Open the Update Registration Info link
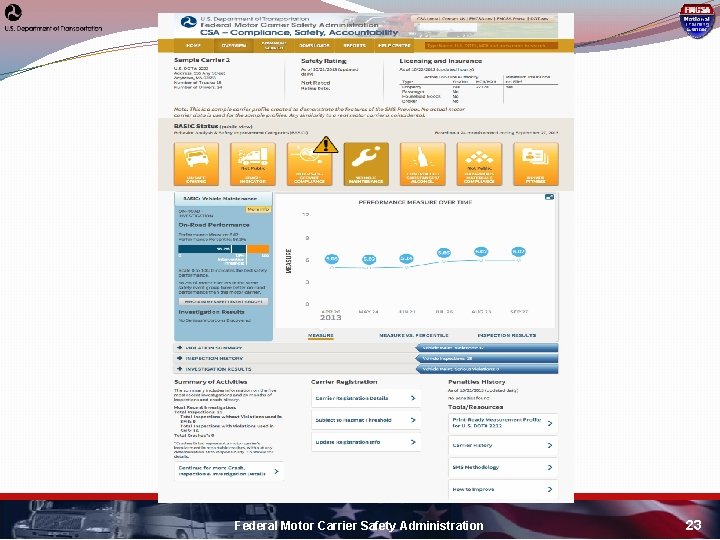Image resolution: width=720 pixels, height=540 pixels. [x=366, y=442]
